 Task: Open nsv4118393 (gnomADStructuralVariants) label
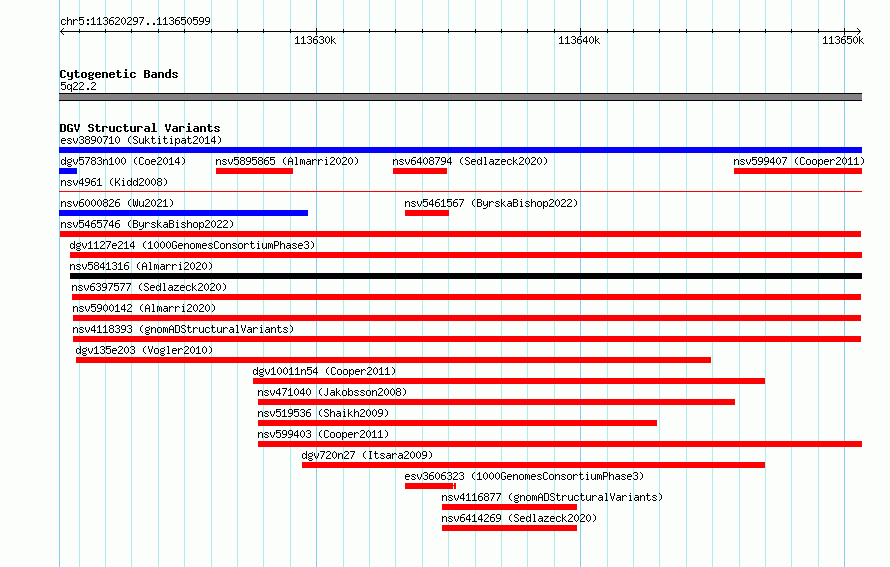click(x=183, y=329)
